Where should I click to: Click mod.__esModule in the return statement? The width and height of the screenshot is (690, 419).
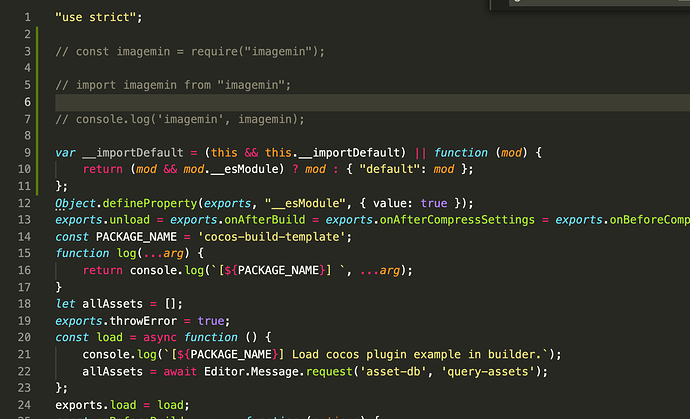231,169
